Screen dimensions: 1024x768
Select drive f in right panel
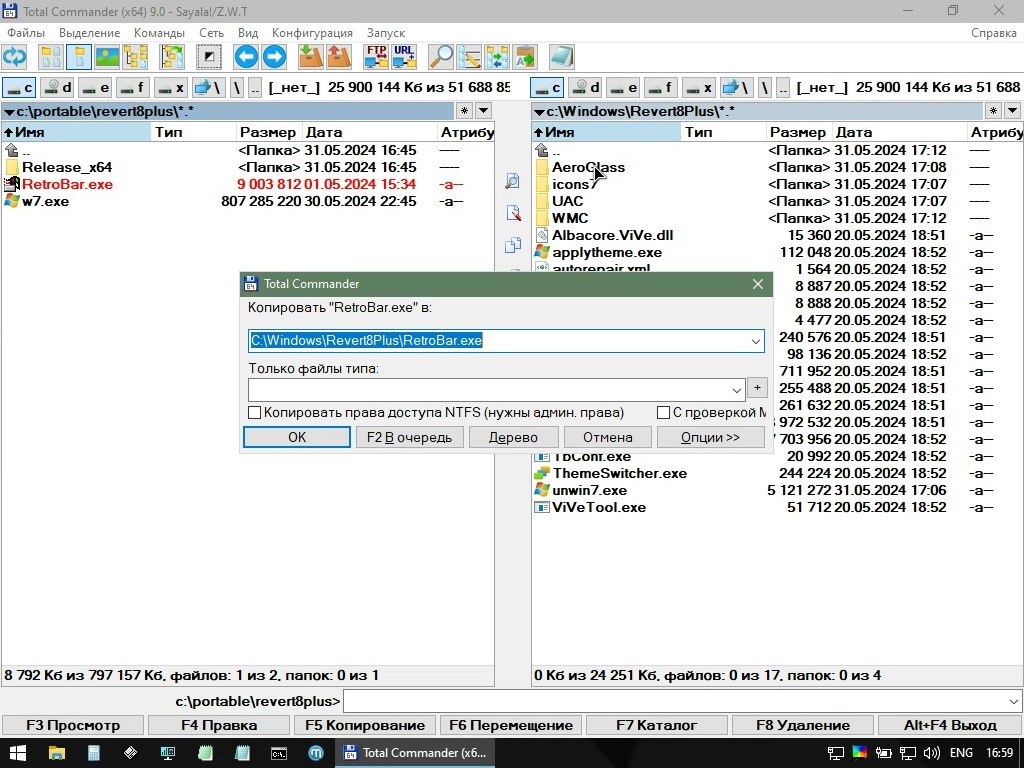point(661,88)
